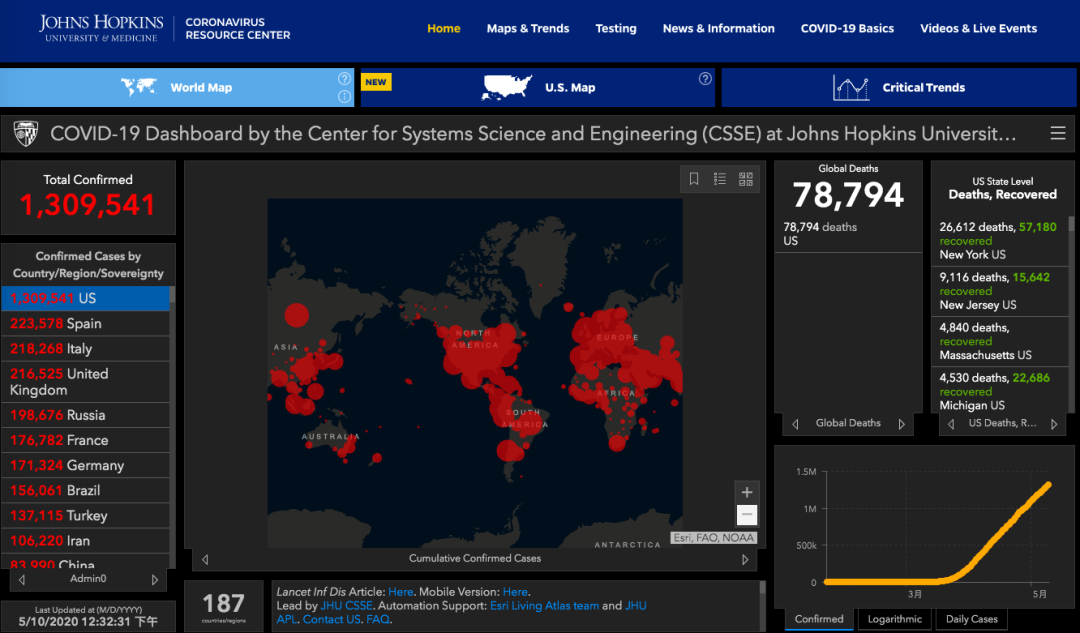This screenshot has height=633, width=1080.
Task: Select France in confirmed cases list
Action: (x=85, y=440)
